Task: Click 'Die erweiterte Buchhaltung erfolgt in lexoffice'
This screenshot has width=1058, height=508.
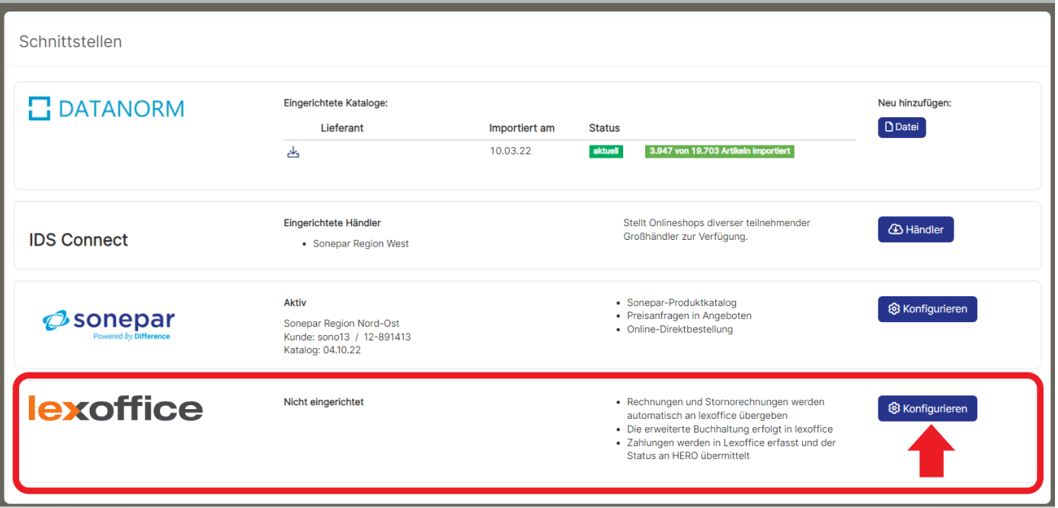Action: [729, 429]
